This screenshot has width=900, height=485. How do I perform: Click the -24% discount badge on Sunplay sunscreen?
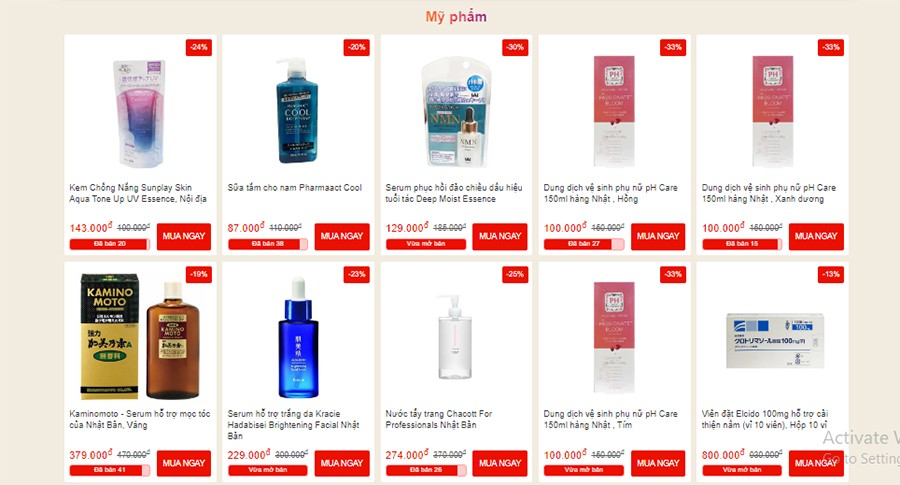(x=199, y=47)
